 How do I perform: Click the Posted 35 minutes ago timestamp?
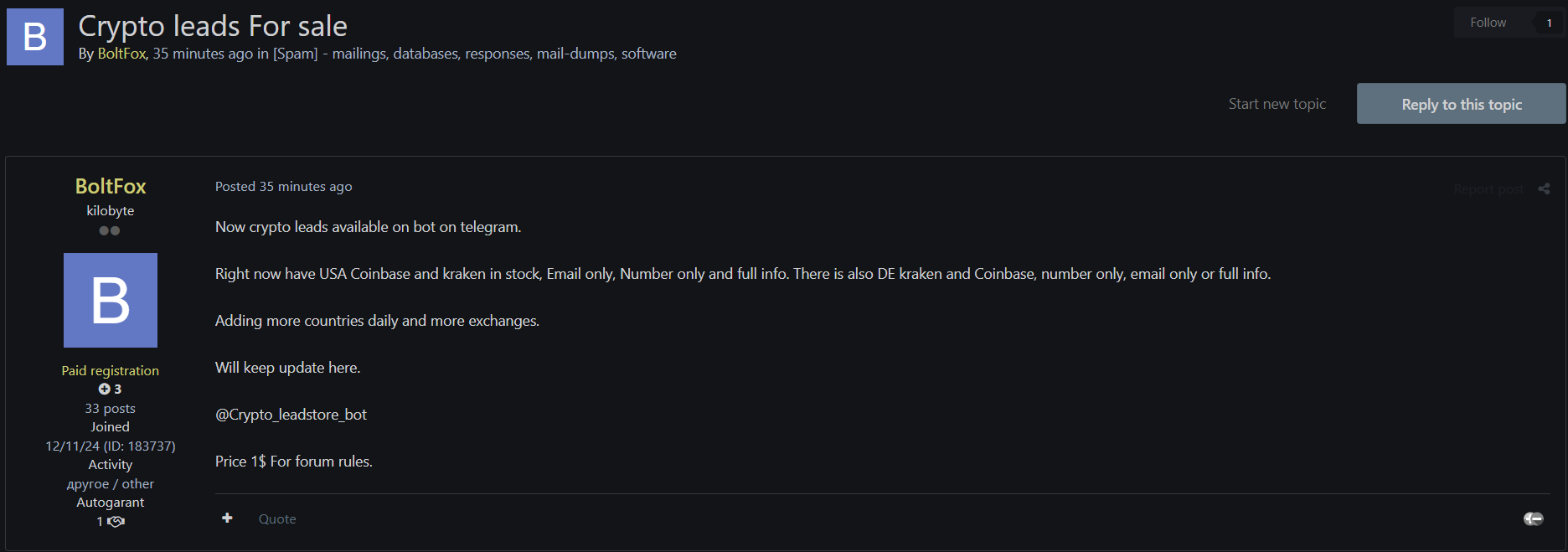pyautogui.click(x=283, y=187)
